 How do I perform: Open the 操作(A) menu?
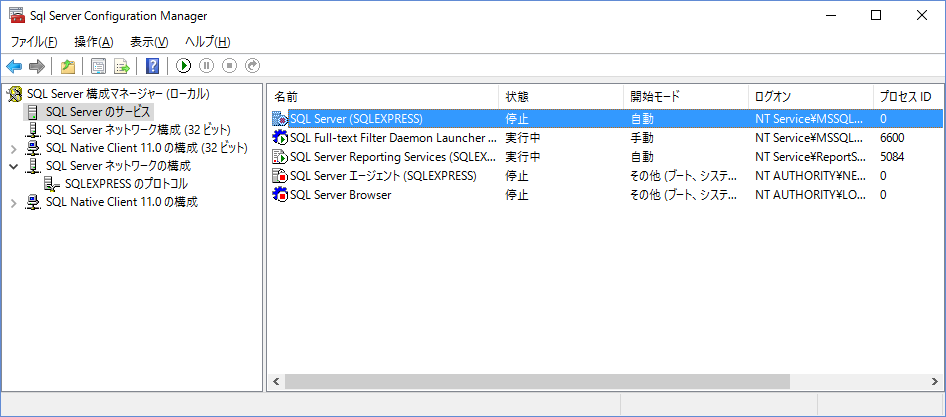pos(94,42)
